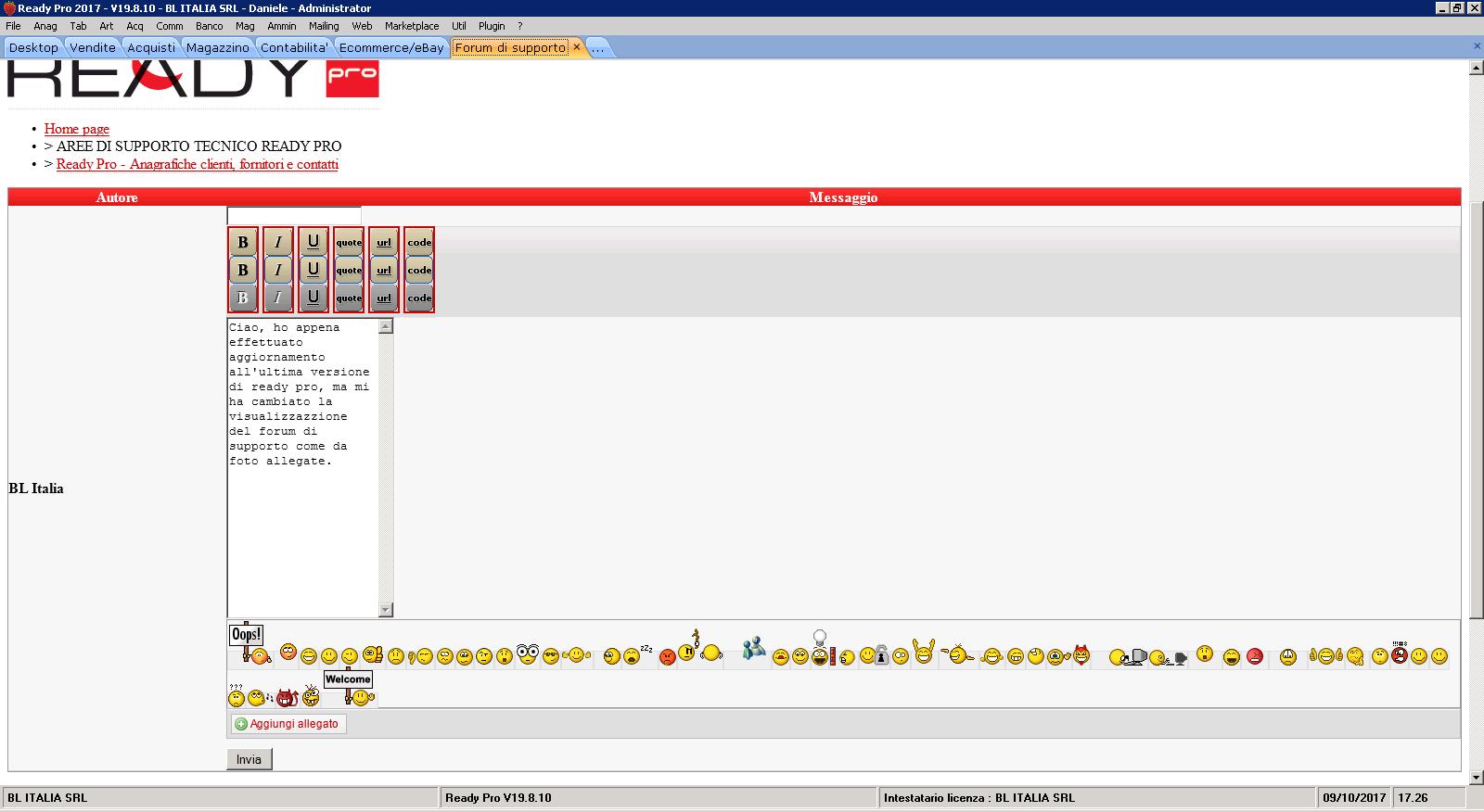Click the page scrollbar down arrow
Viewport: 1484px width, 812px height.
pyautogui.click(x=1477, y=777)
